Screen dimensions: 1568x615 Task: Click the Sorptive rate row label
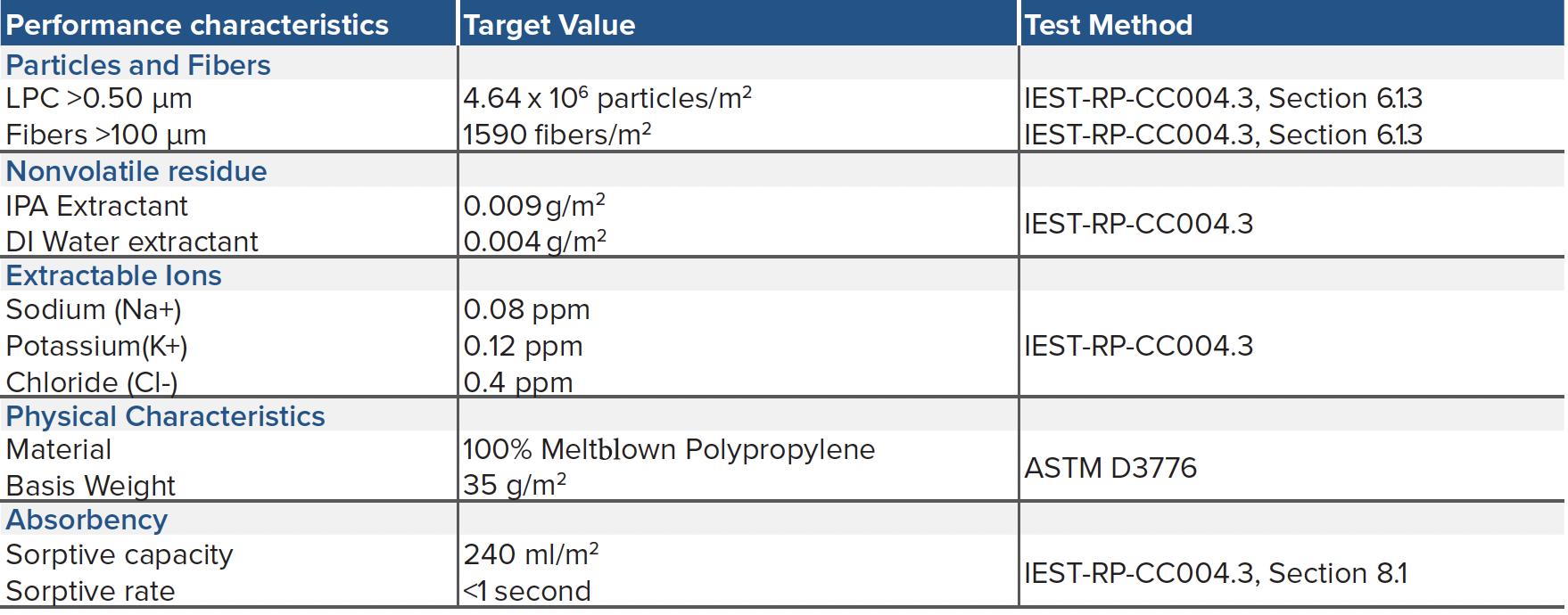click(90, 591)
